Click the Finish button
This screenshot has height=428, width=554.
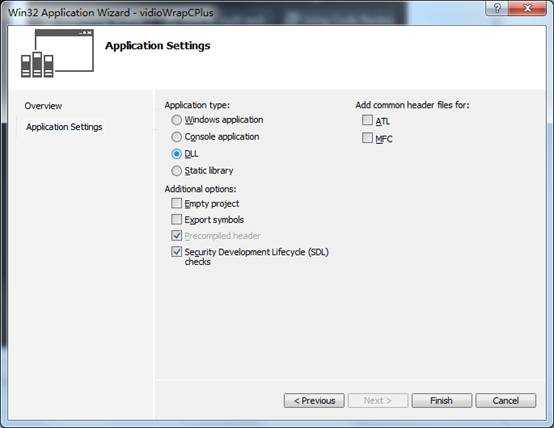(441, 400)
